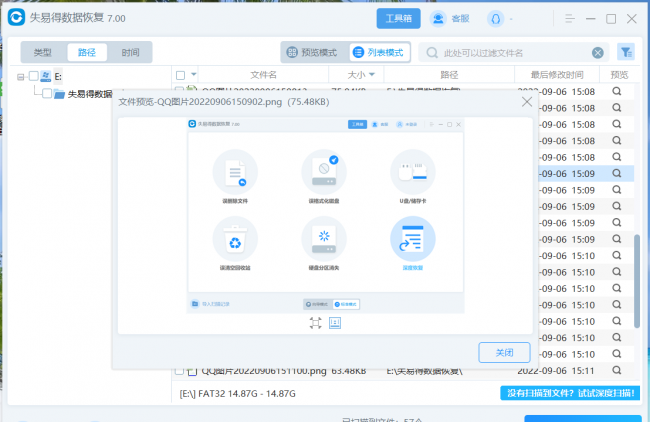Sort by the 文件名 column header
Viewport: 650px width, 422px height.
pyautogui.click(x=263, y=75)
